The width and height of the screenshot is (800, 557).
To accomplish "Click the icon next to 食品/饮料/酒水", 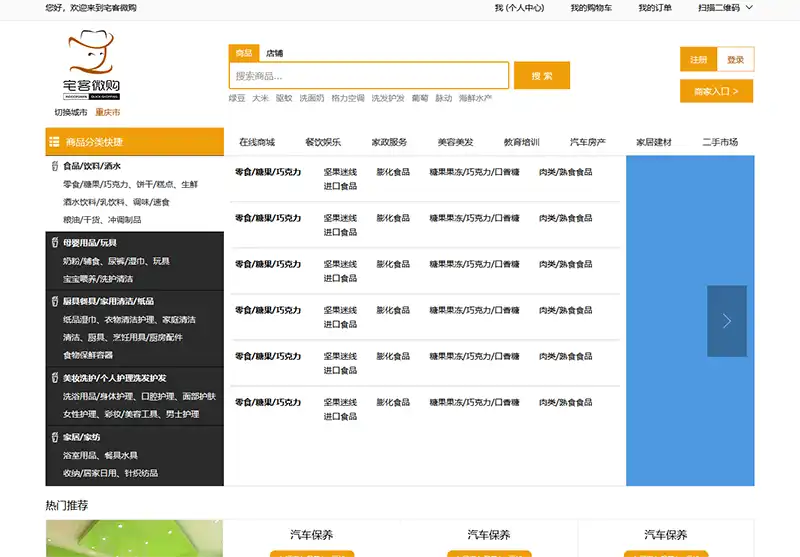I will [x=54, y=166].
